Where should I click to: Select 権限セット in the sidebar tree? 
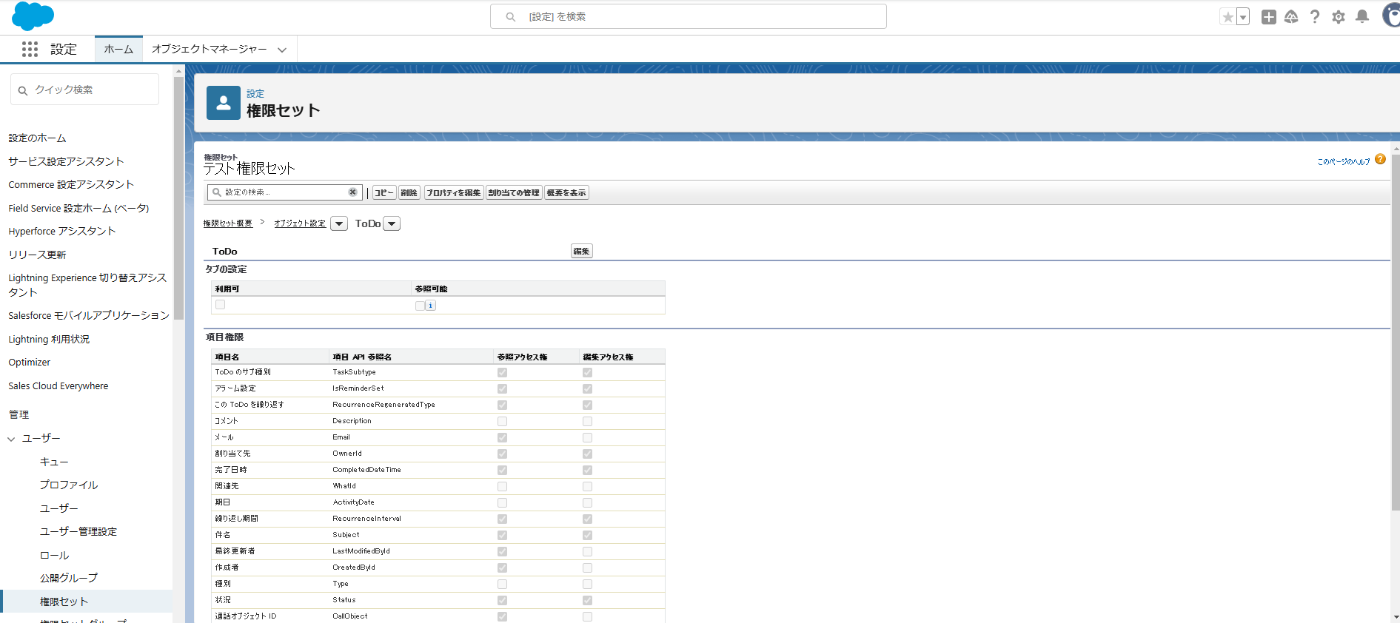[64, 601]
